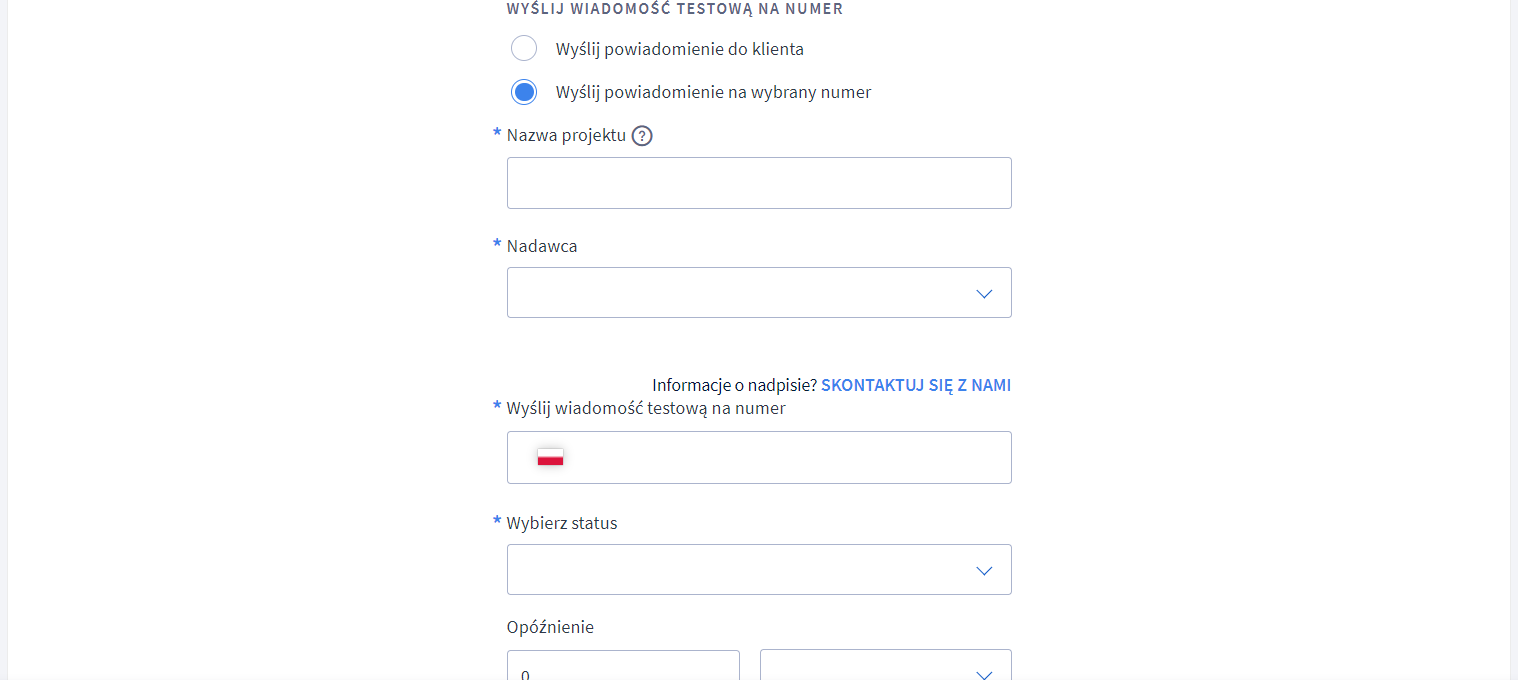The height and width of the screenshot is (680, 1518).
Task: Click the 'Nazwa projektu' field label
Action: point(566,135)
